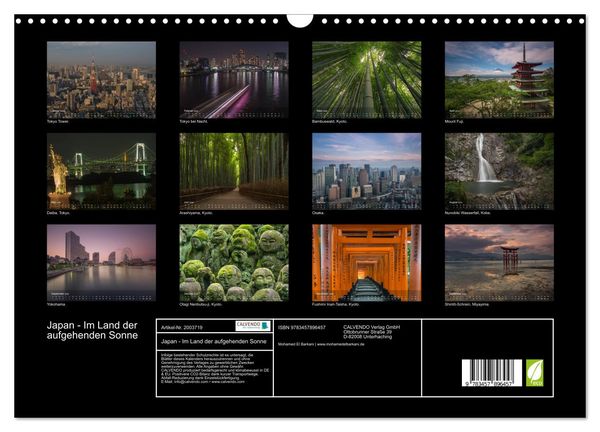Open the Bambuswald Kyoto canopy photo
This screenshot has width=600, height=432.
coord(367,80)
